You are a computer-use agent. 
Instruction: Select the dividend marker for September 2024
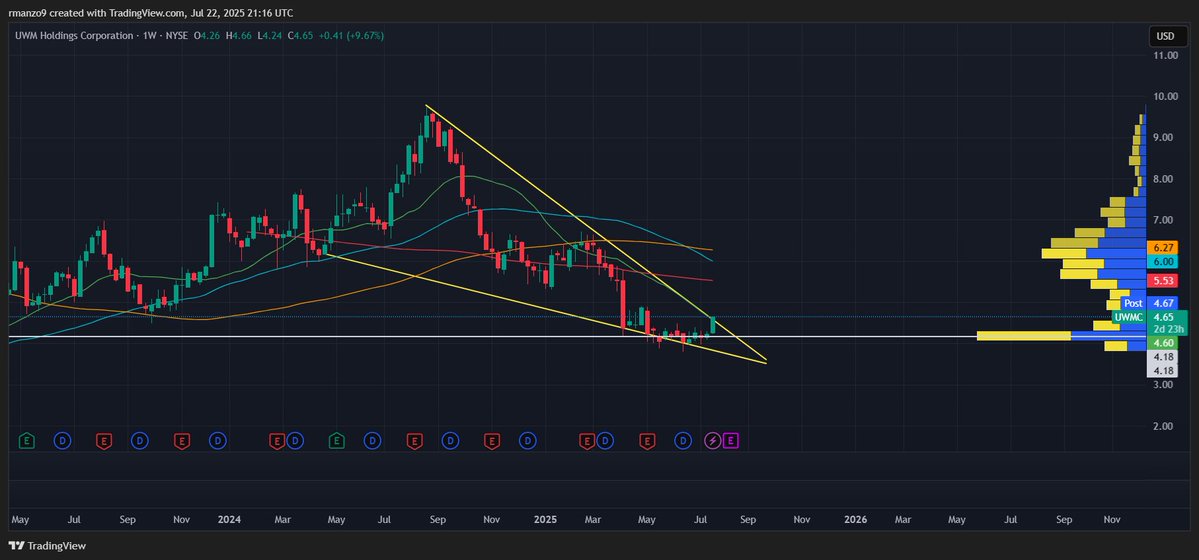click(x=451, y=441)
